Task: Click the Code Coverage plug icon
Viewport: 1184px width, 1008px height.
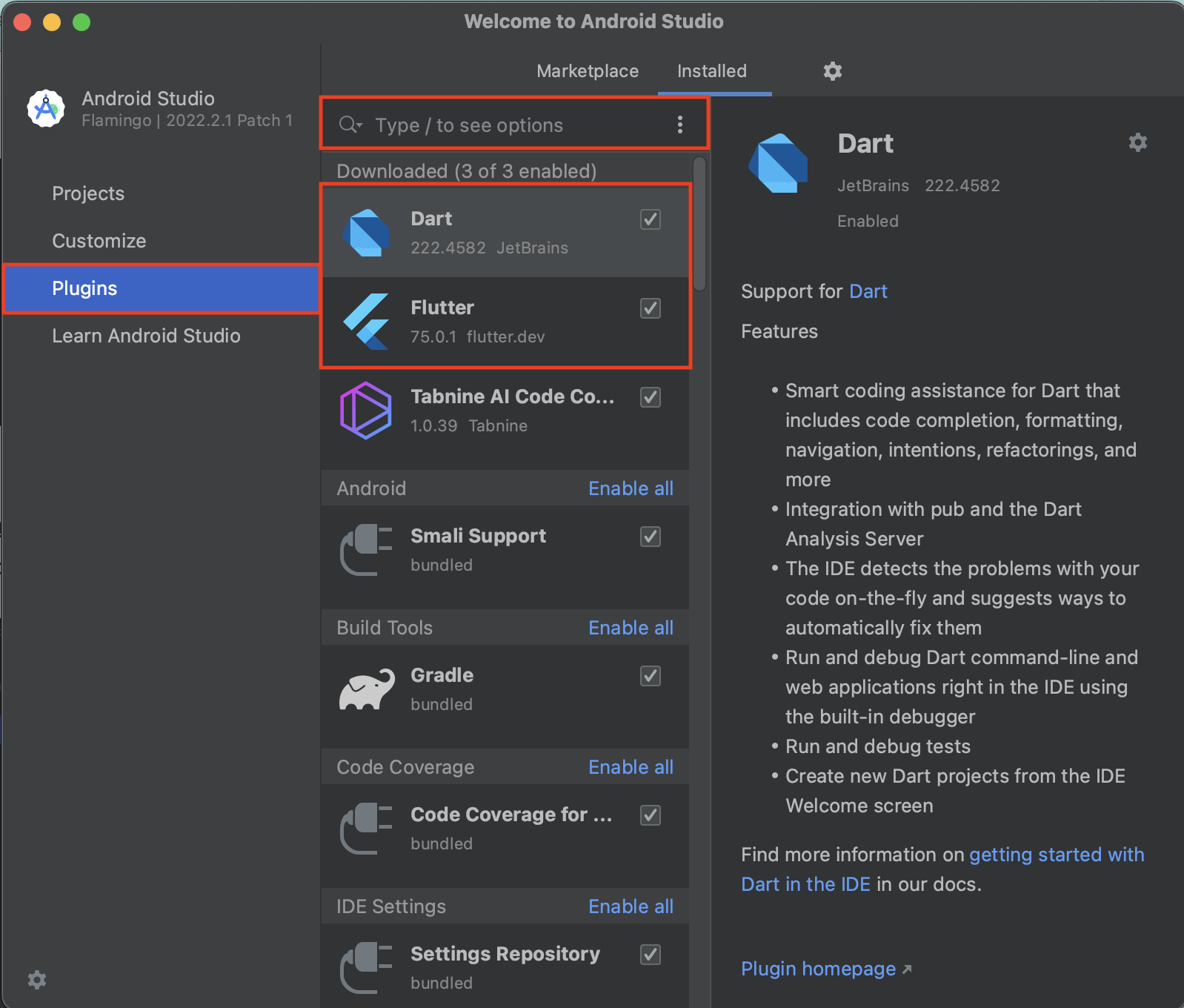Action: click(366, 829)
